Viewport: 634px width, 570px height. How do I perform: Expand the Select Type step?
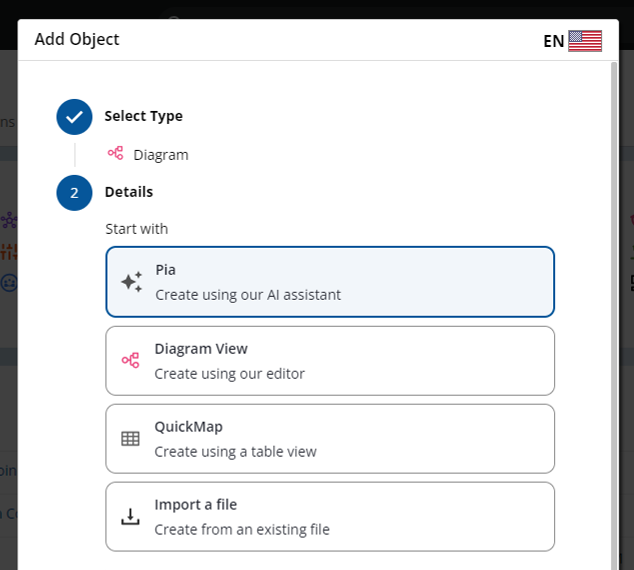143,116
